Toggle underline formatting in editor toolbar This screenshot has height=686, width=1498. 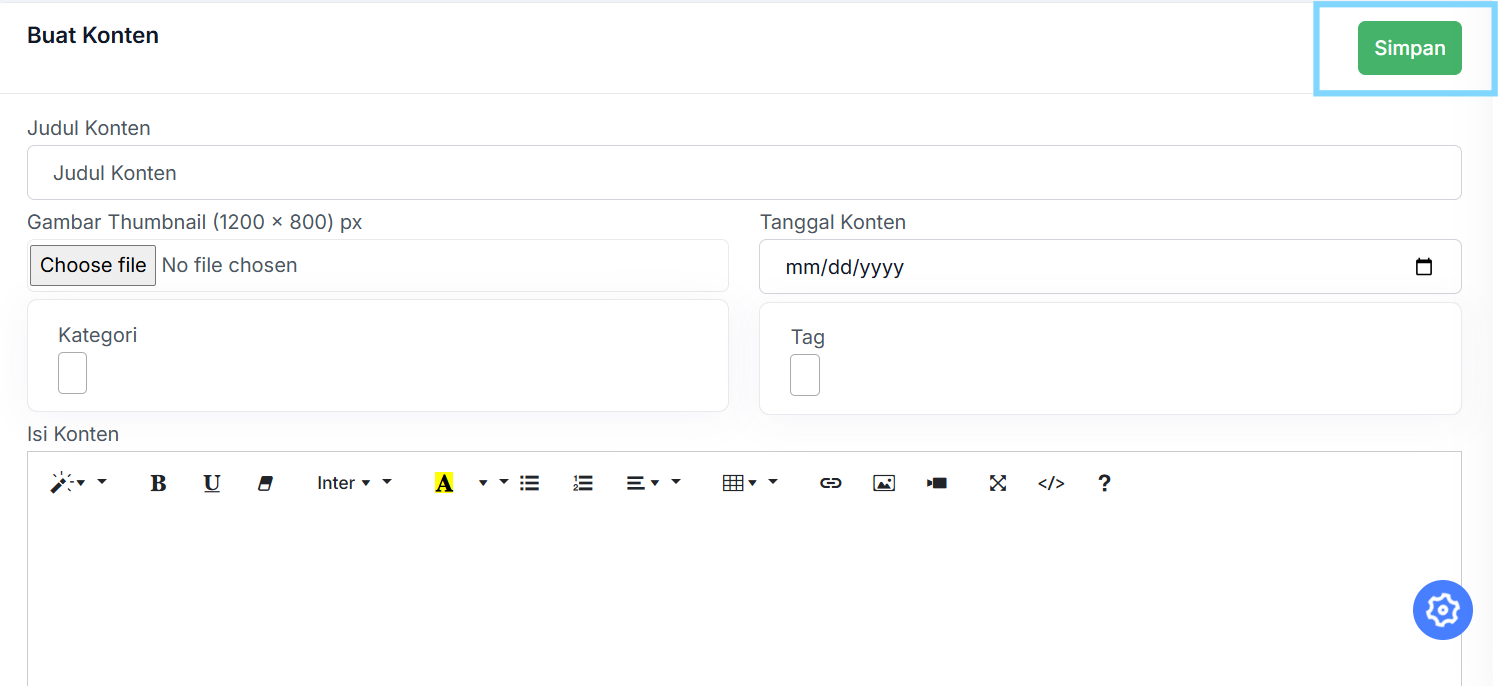pos(212,483)
